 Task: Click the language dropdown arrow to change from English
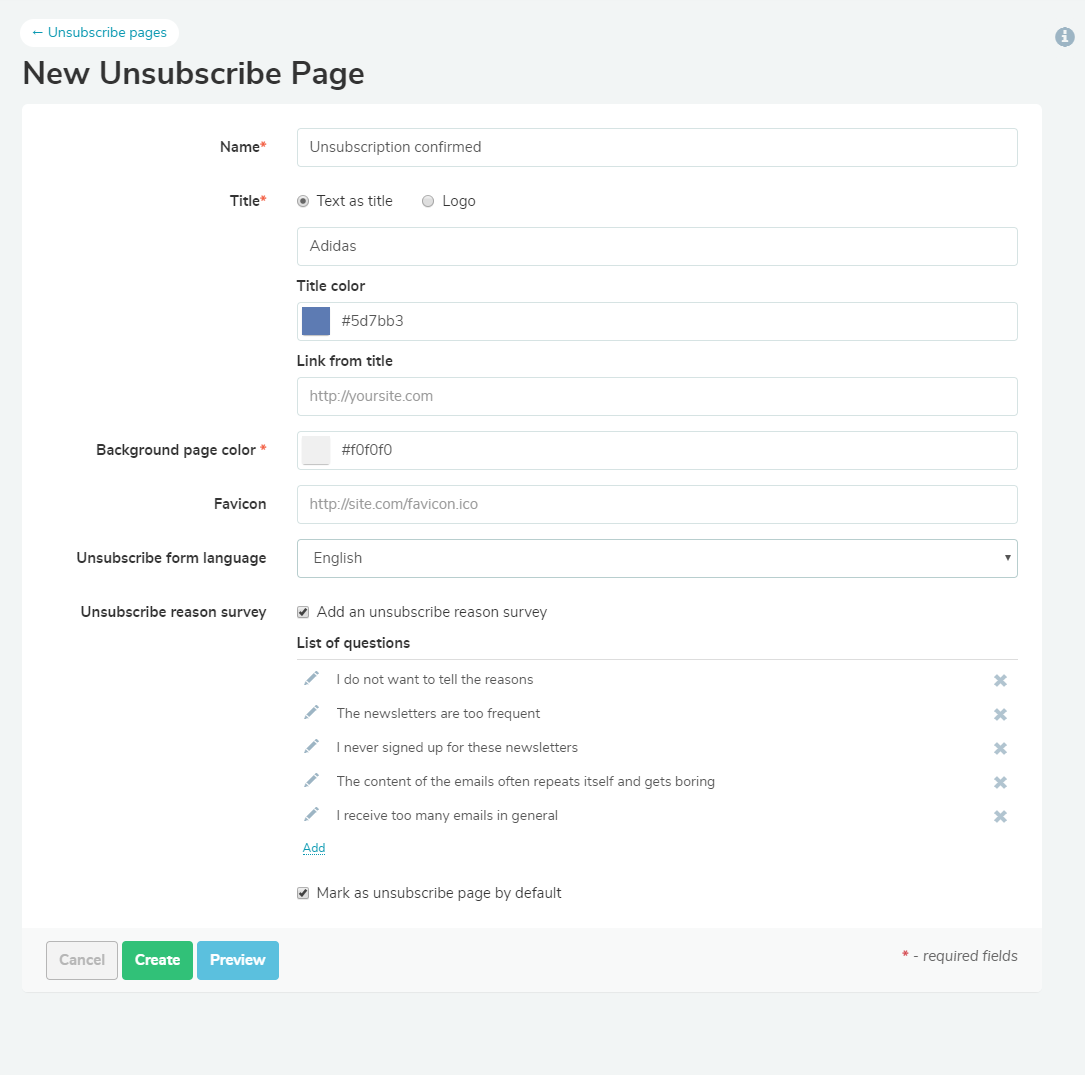click(1007, 558)
